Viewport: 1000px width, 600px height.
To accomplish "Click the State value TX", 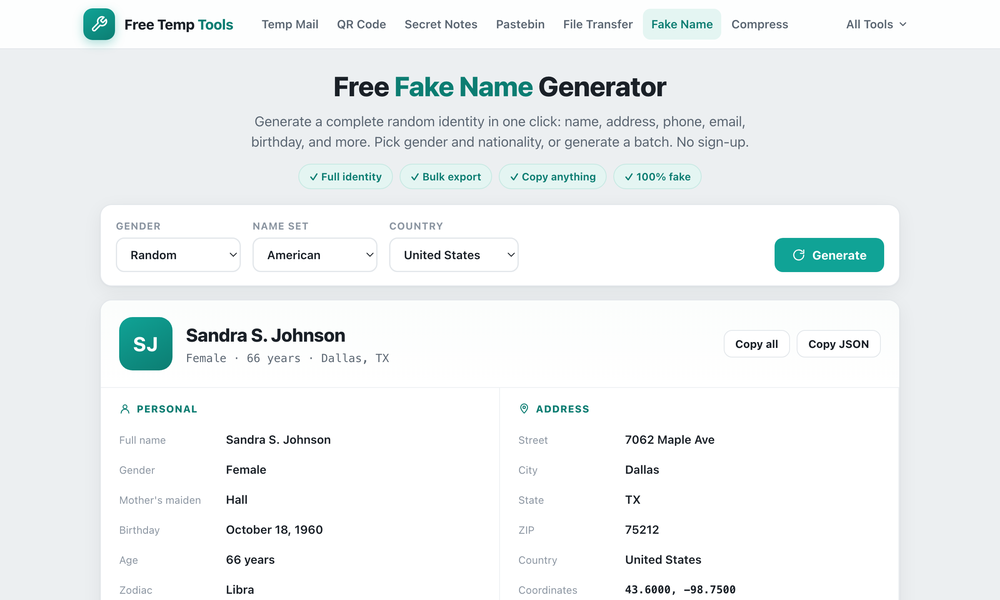I will (x=633, y=500).
